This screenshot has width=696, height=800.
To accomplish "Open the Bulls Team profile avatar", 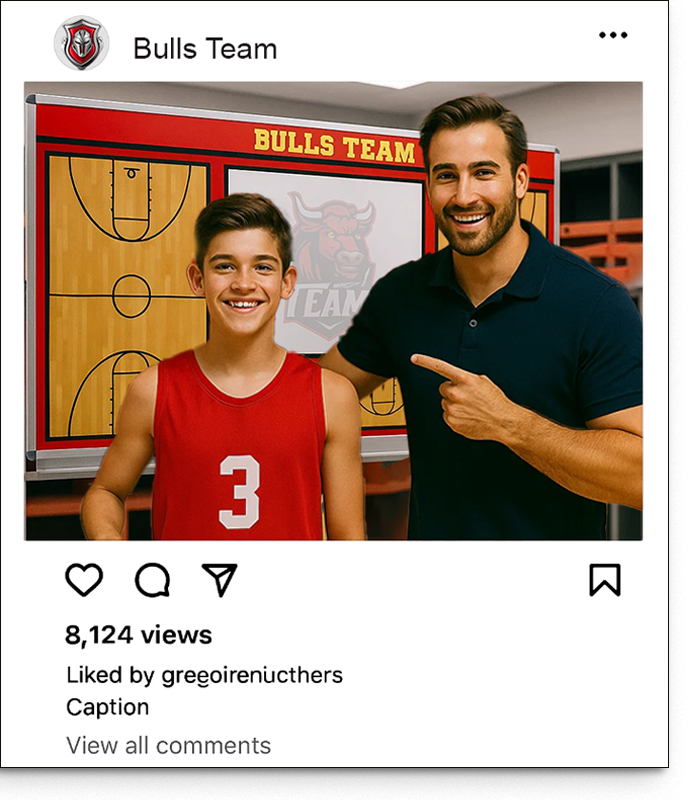I will [82, 43].
